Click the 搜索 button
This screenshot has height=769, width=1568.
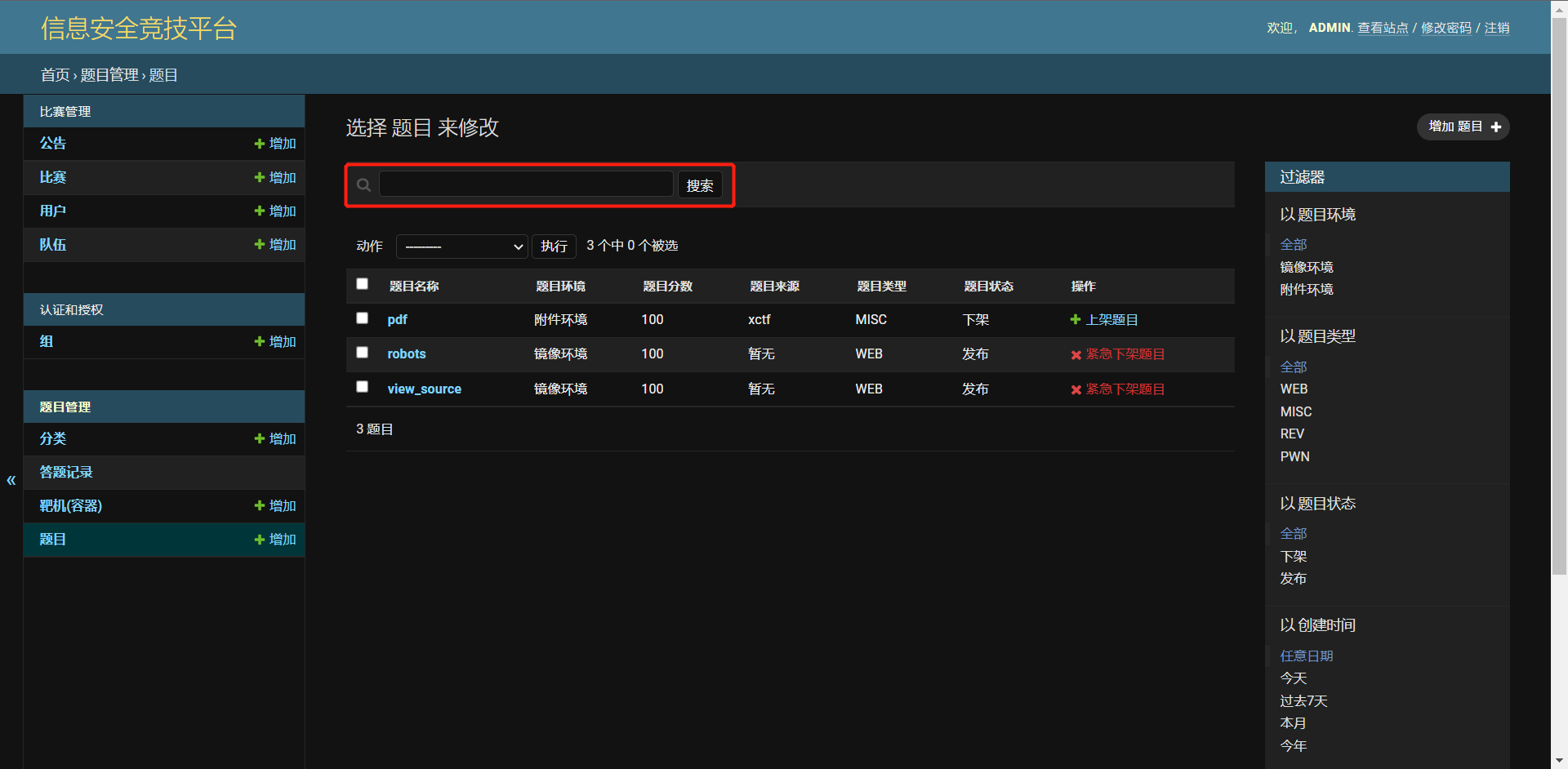[700, 185]
